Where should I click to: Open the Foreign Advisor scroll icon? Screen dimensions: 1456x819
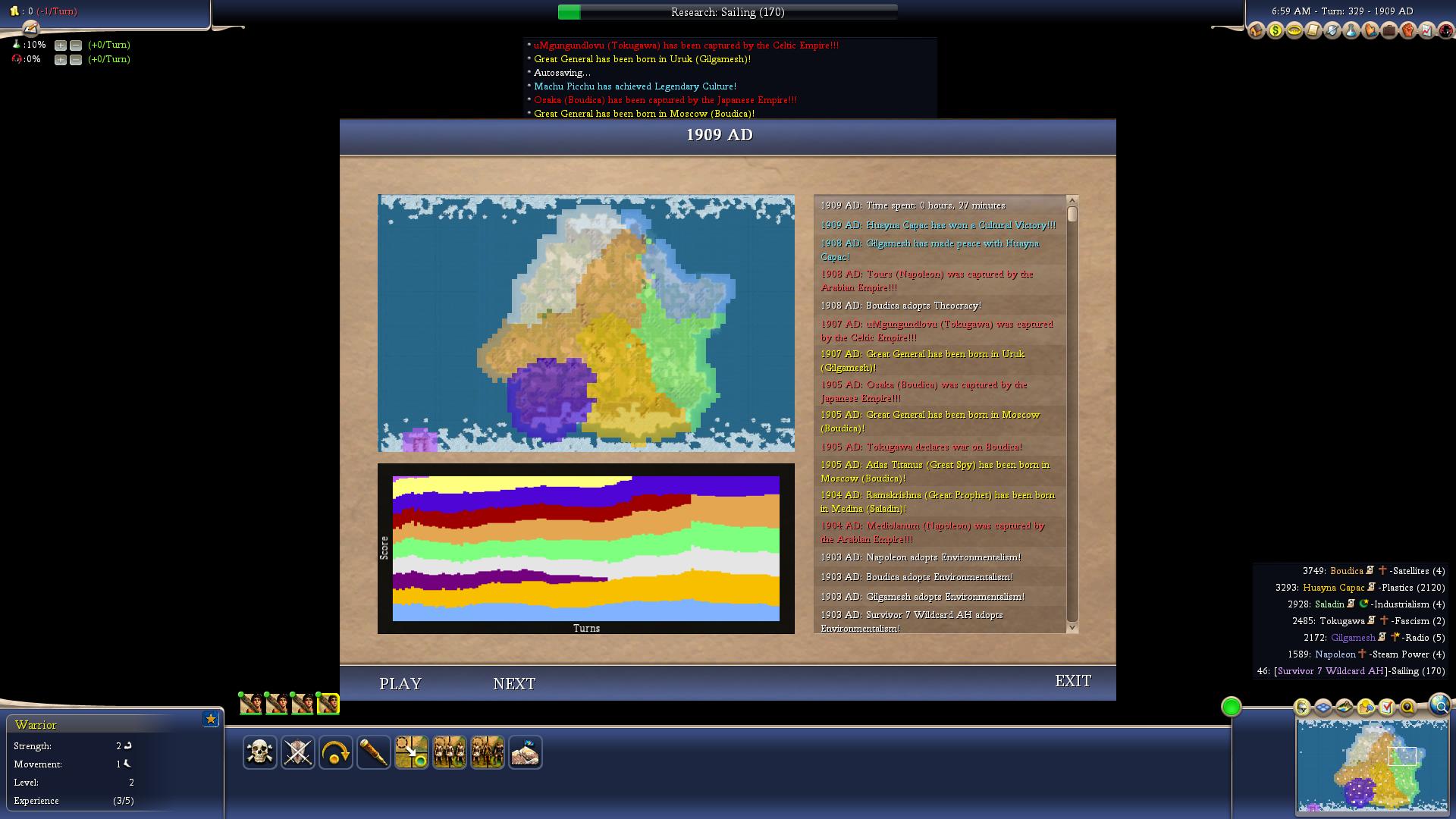point(1313,31)
